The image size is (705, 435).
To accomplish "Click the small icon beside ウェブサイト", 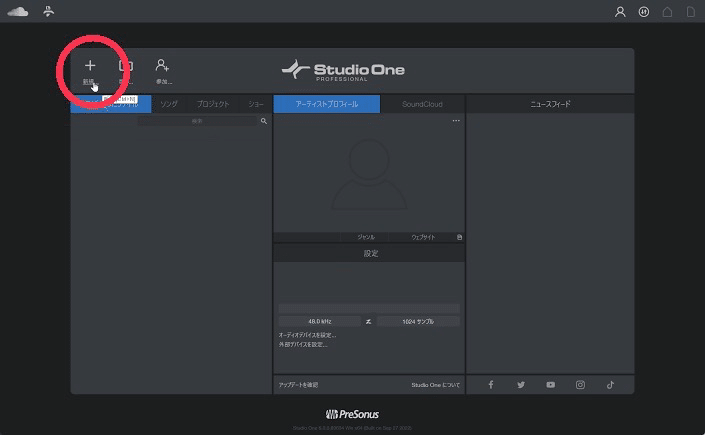I will pos(459,237).
